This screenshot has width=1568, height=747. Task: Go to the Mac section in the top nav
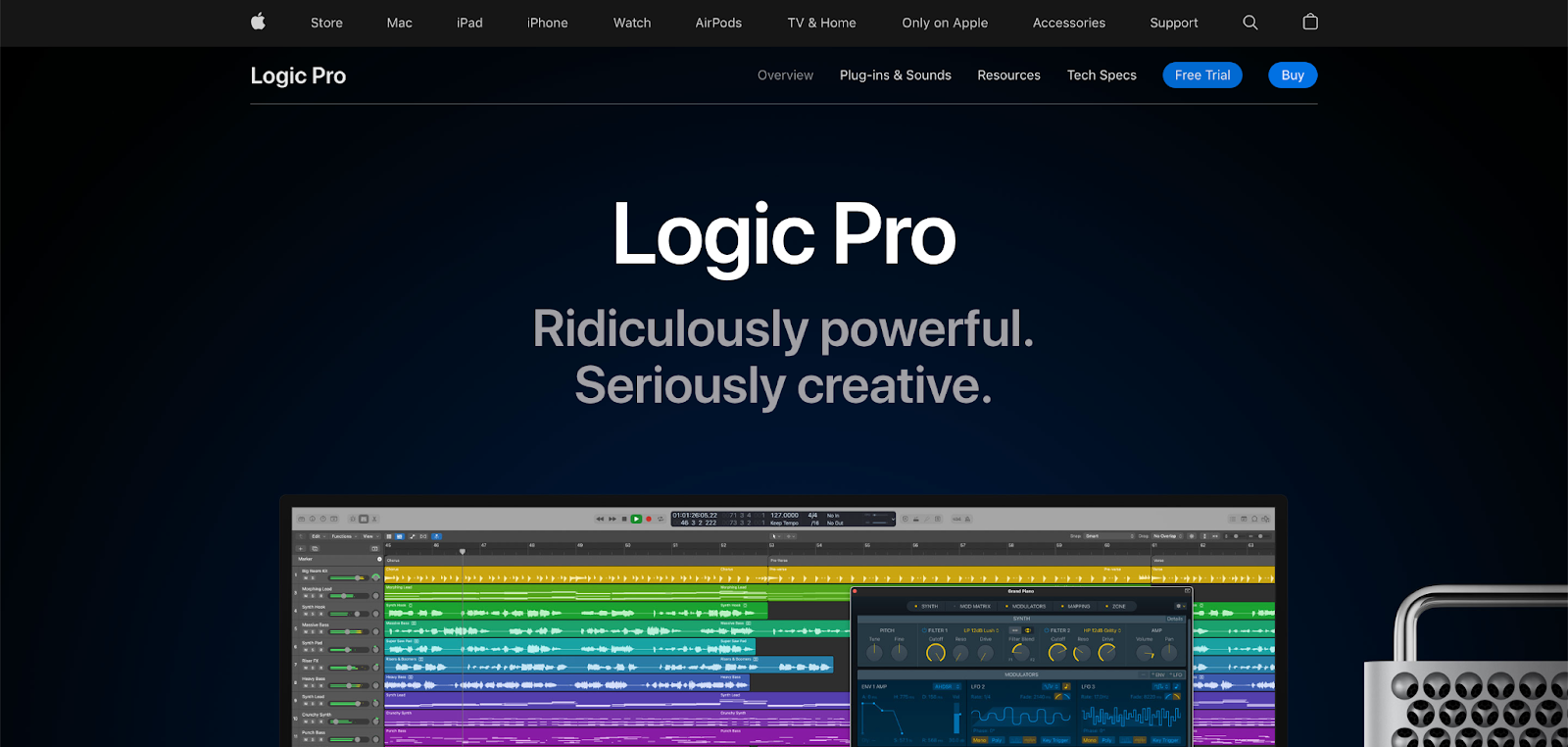(399, 23)
